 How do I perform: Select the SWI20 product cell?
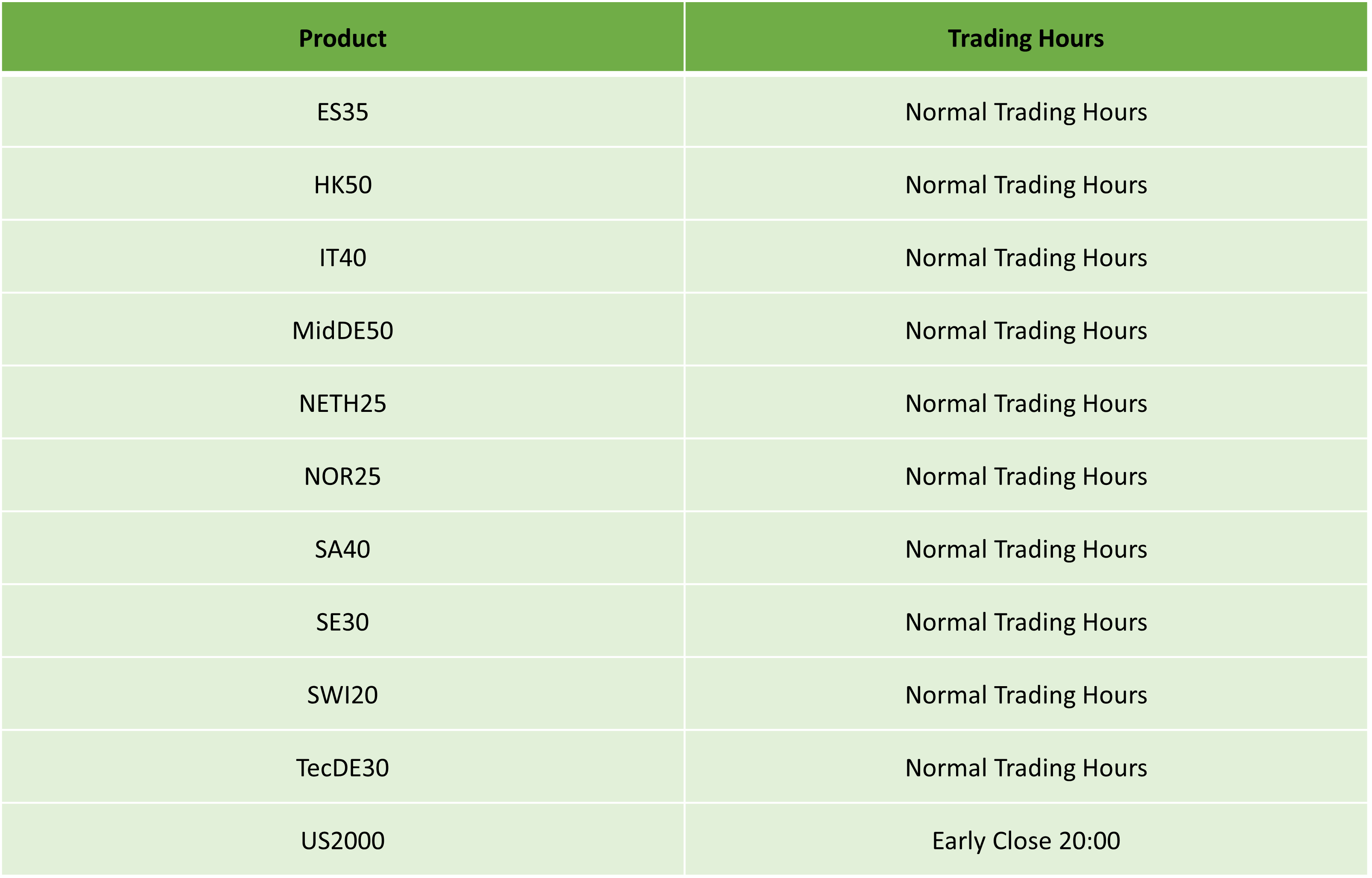342,695
